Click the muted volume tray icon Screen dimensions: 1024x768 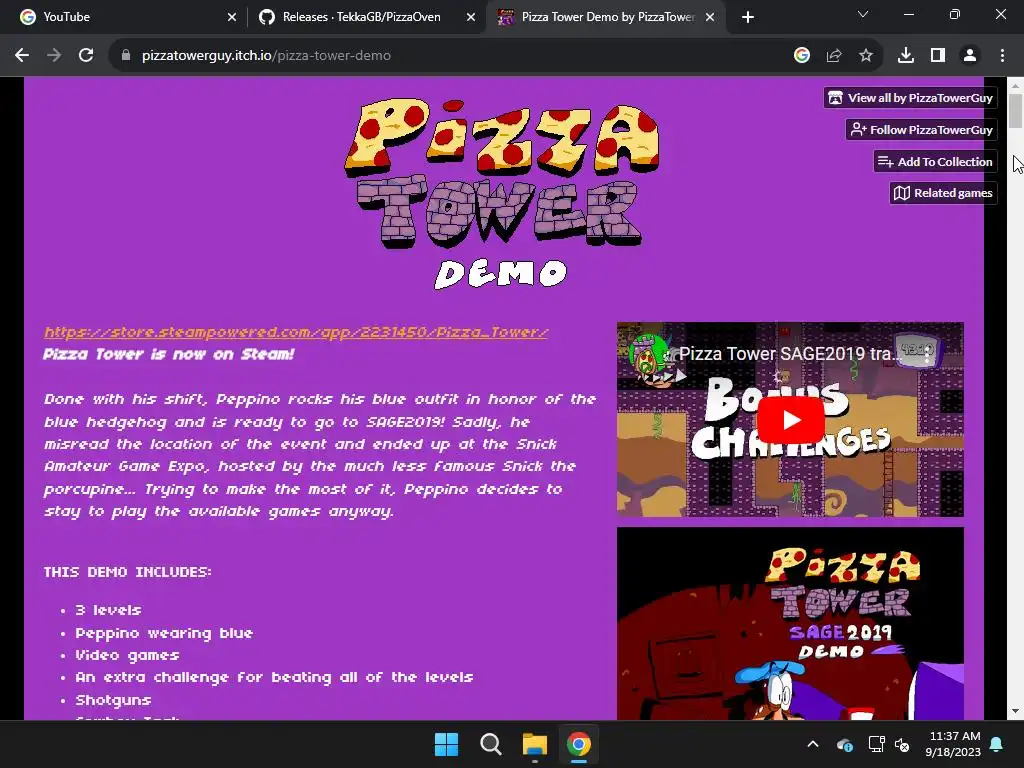(x=903, y=744)
